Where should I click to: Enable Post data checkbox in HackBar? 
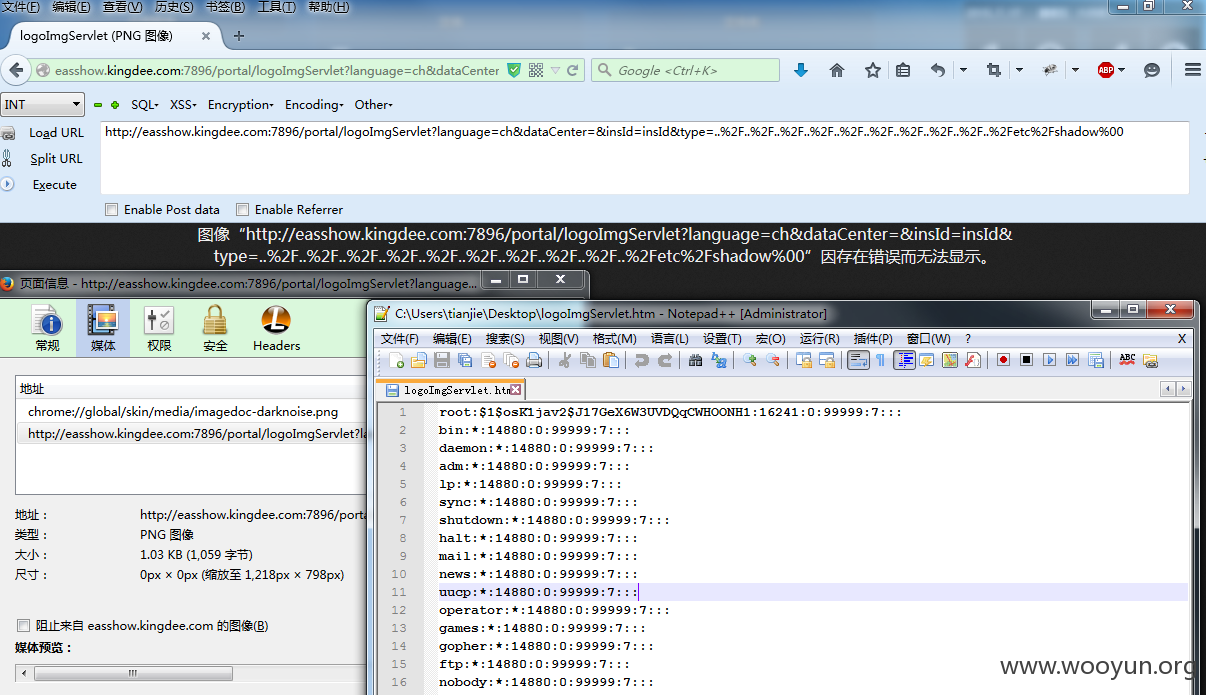click(111, 210)
